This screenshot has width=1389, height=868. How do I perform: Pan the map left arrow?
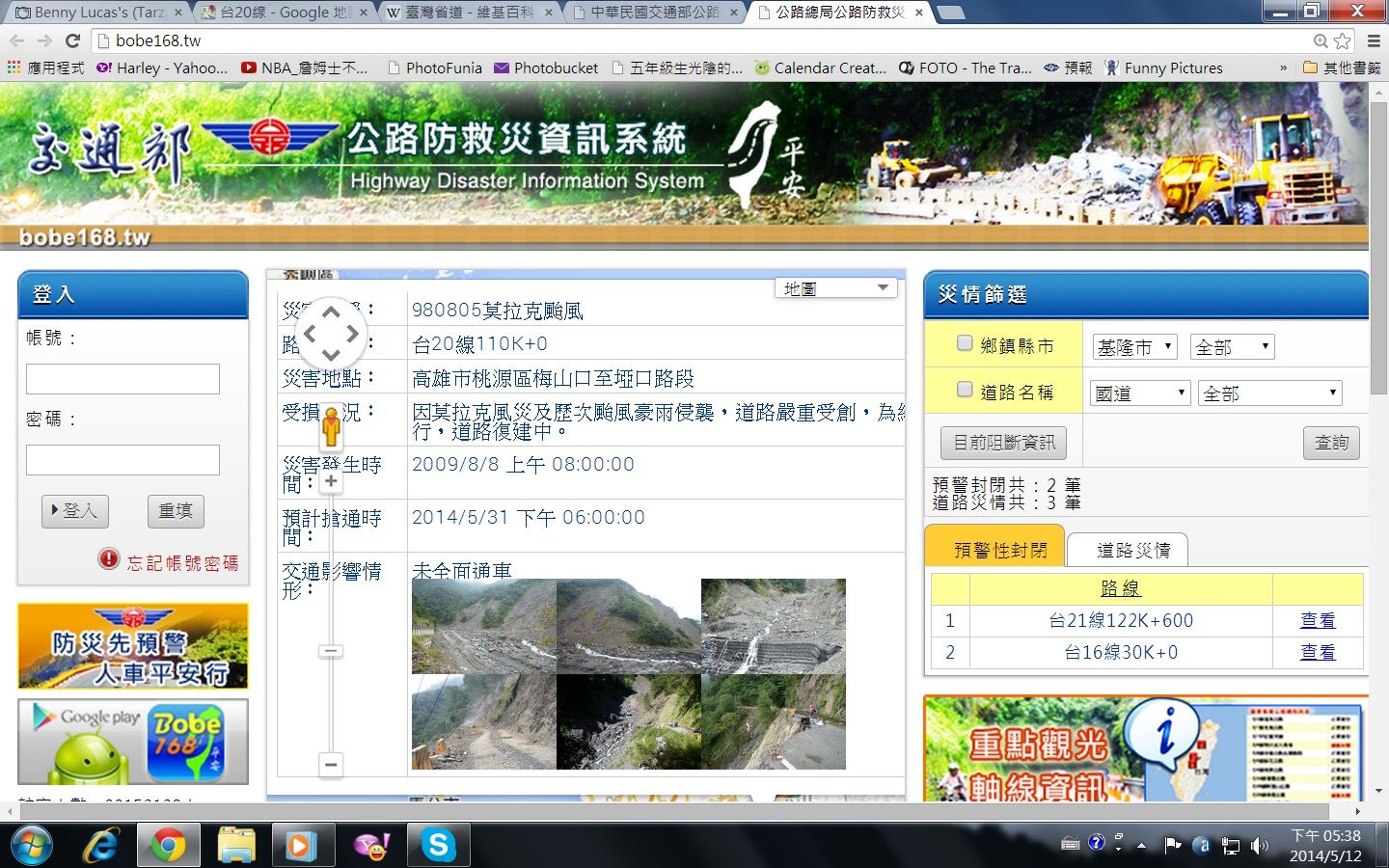(310, 334)
